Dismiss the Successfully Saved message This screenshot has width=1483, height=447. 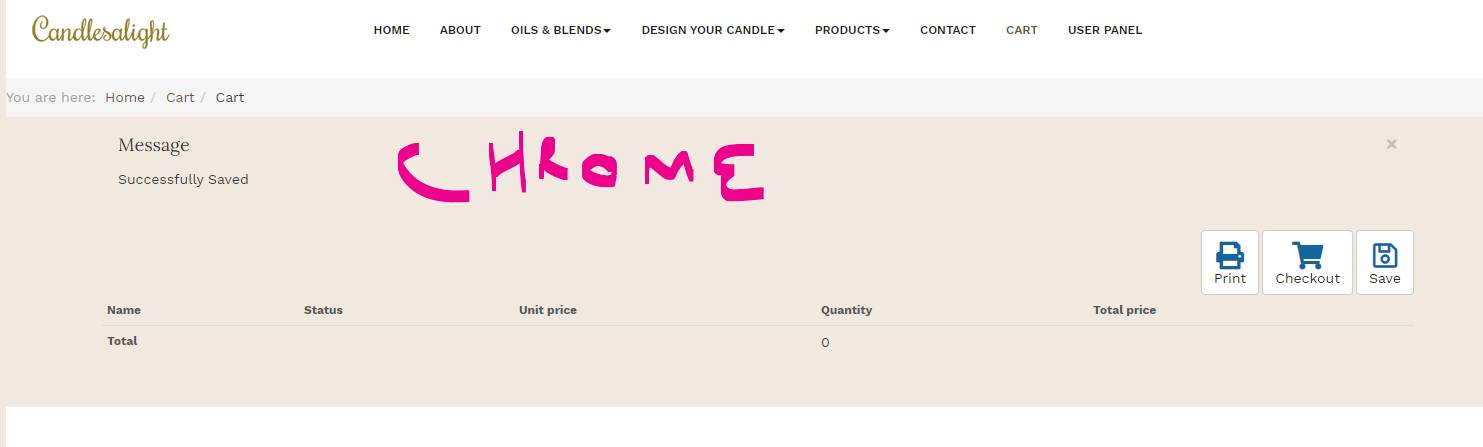pyautogui.click(x=1391, y=145)
